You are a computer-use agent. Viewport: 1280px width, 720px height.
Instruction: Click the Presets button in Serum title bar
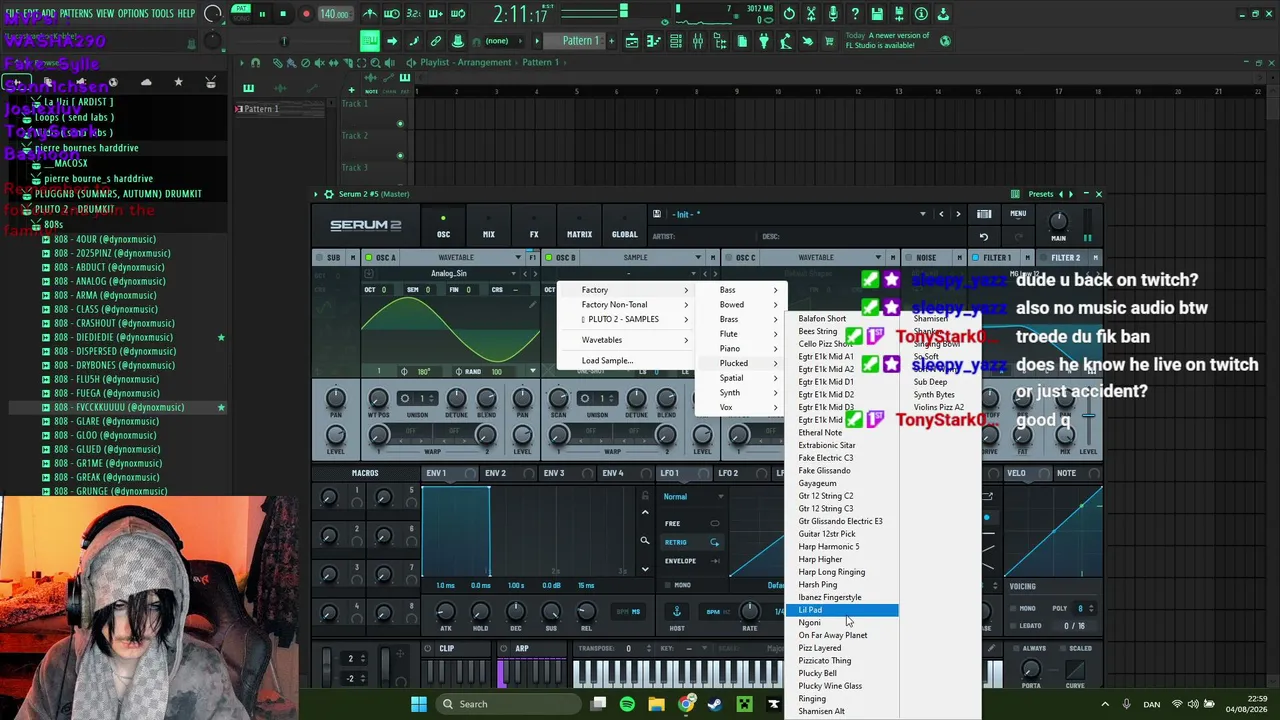tap(1041, 194)
